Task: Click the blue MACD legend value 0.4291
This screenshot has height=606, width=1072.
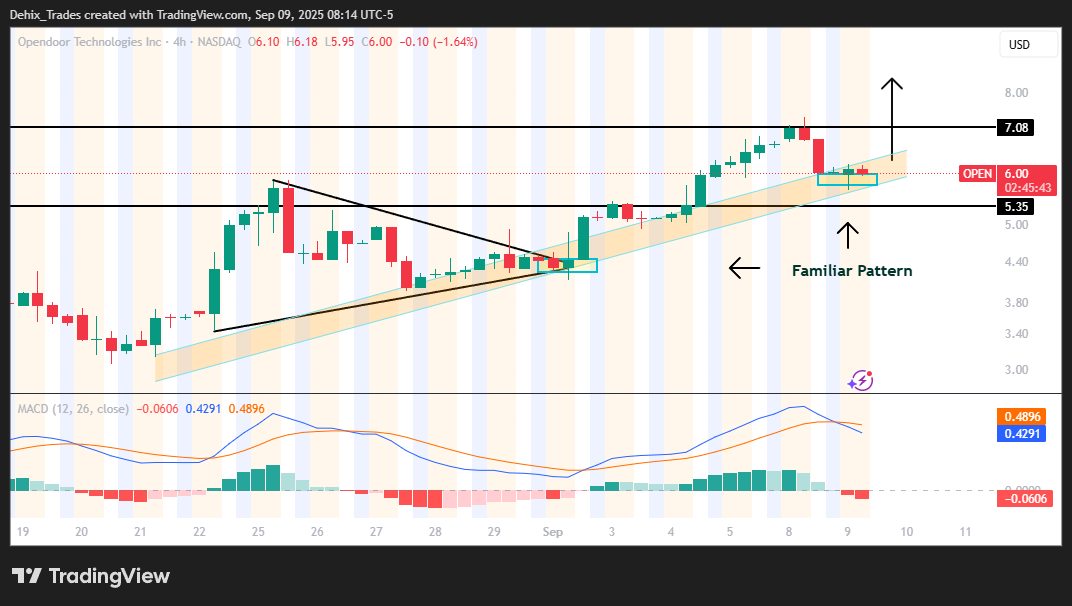Action: [203, 409]
